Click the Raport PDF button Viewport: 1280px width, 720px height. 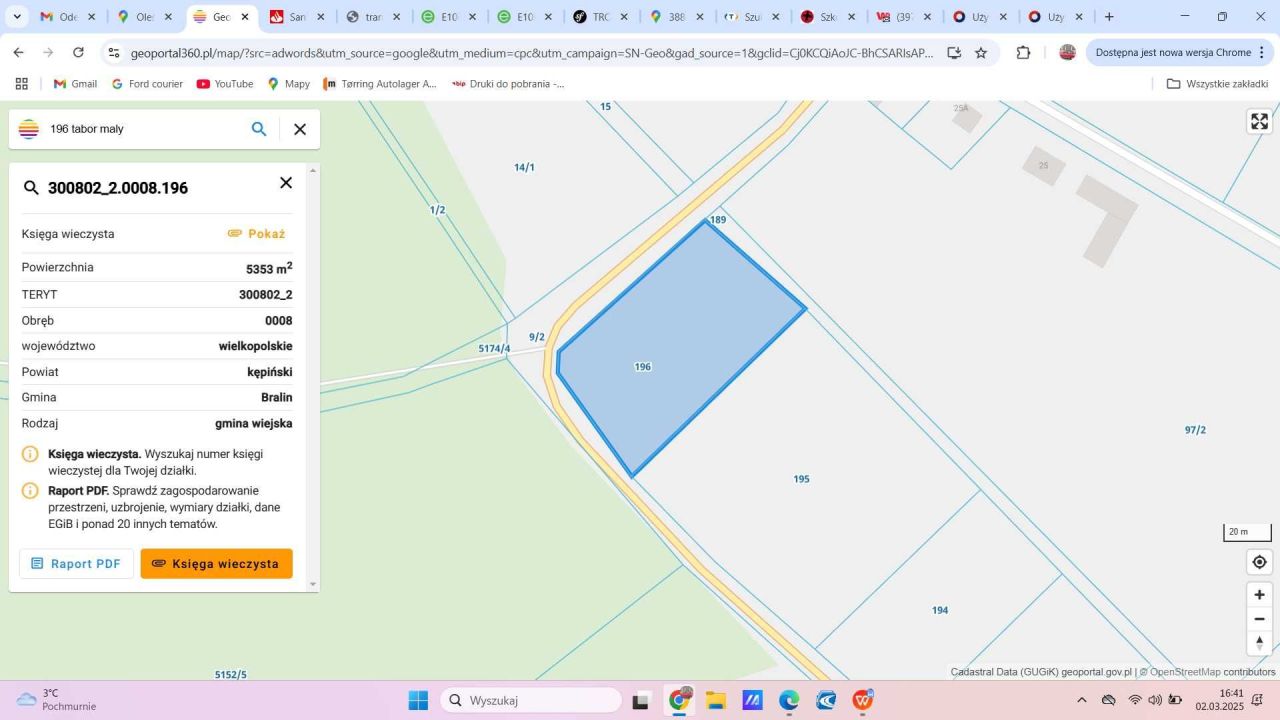point(76,563)
